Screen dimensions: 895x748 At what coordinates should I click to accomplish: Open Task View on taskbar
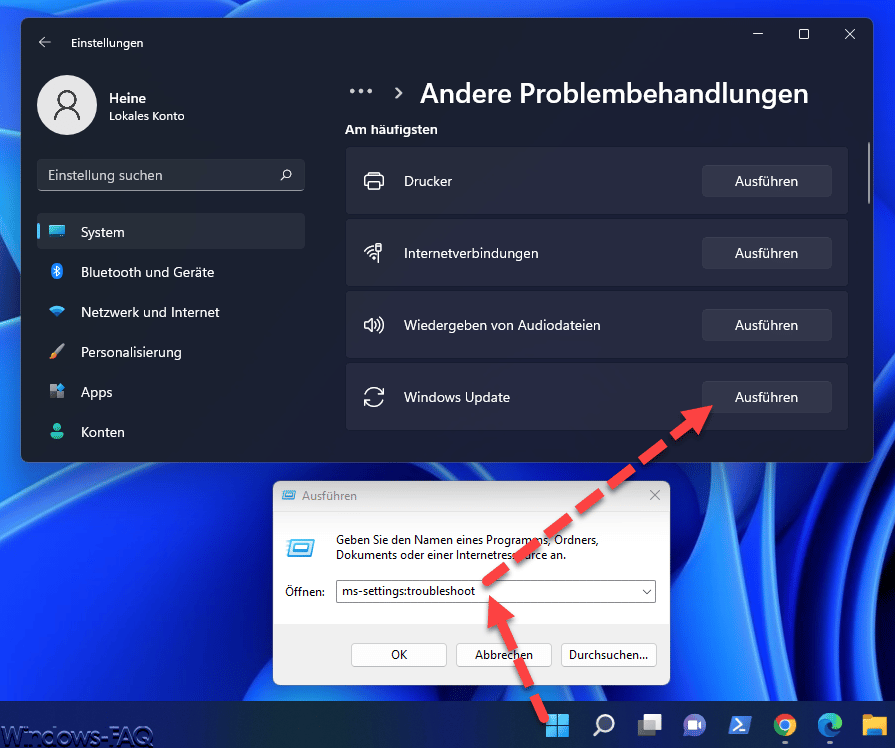point(649,725)
